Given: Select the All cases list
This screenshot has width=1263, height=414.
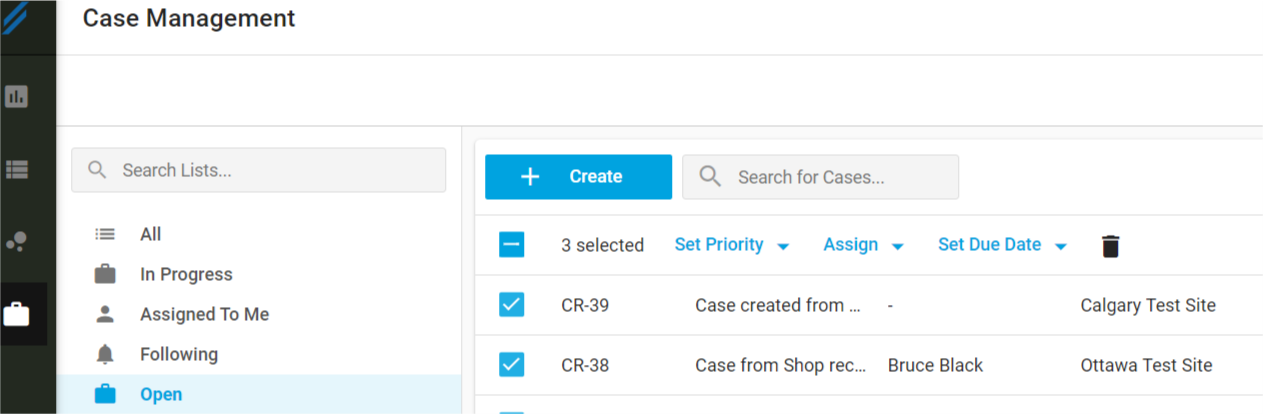Looking at the screenshot, I should click(150, 234).
